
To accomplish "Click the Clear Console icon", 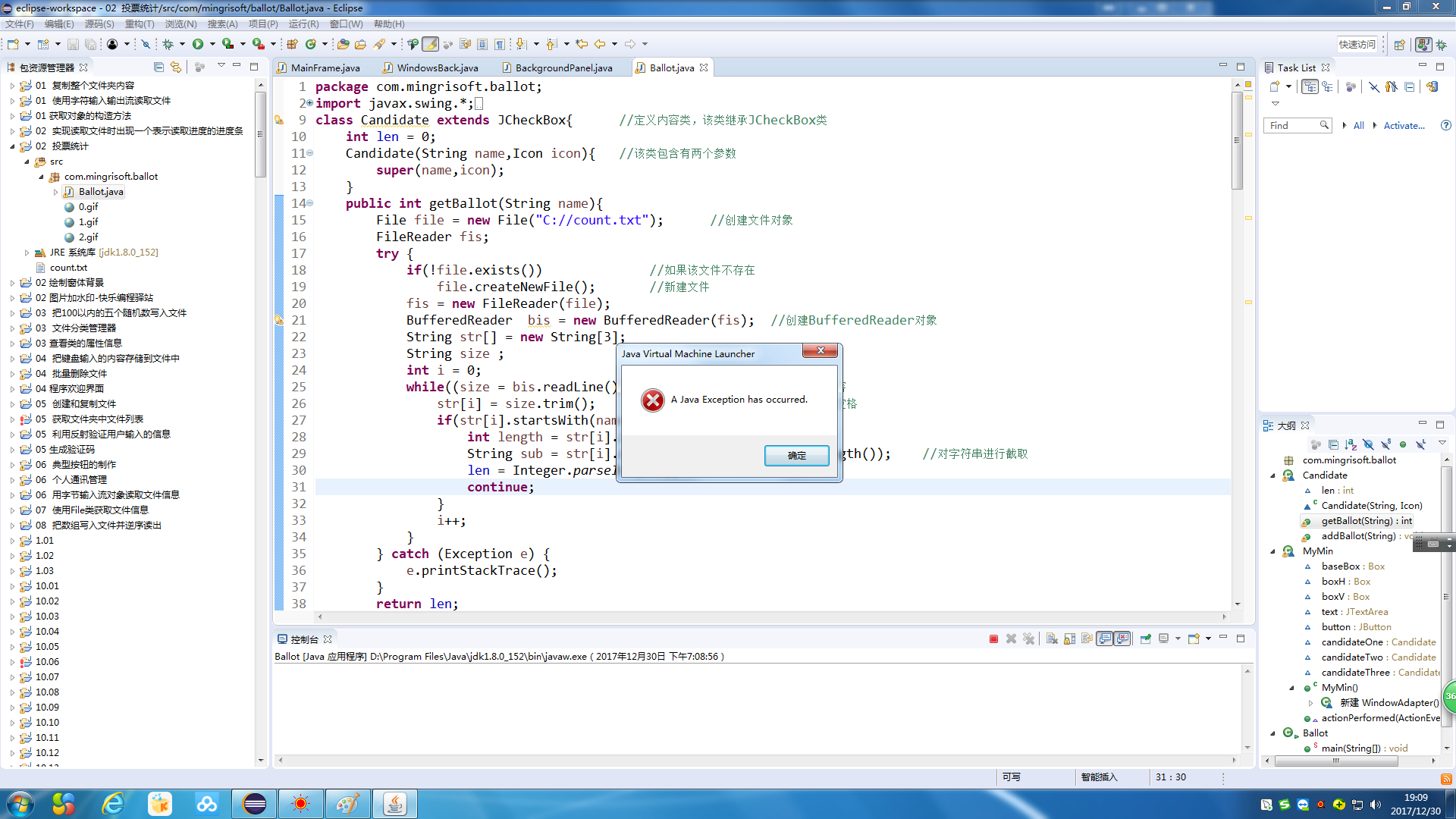I will click(x=1052, y=639).
